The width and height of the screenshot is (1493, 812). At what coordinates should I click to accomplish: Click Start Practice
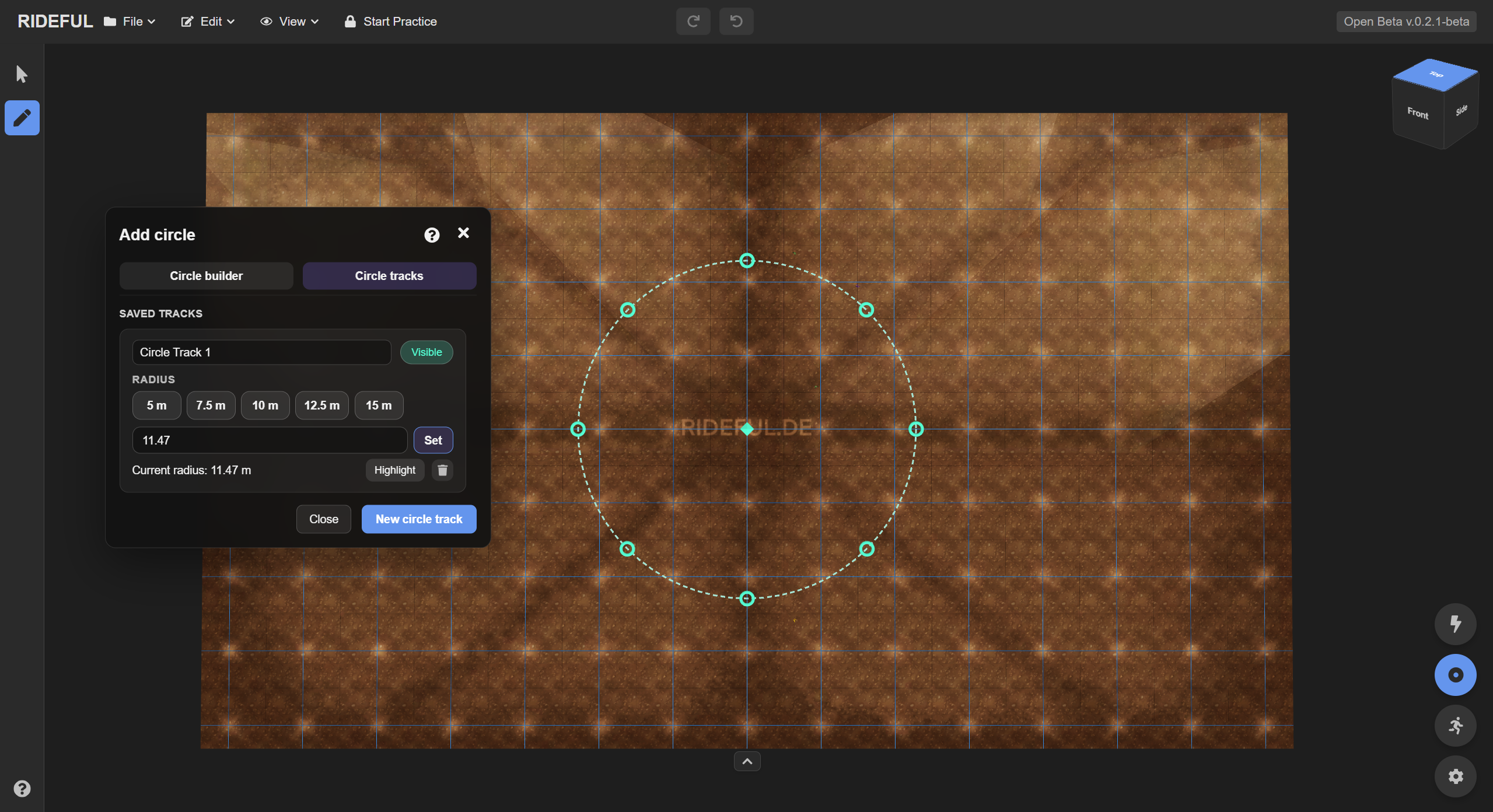390,21
